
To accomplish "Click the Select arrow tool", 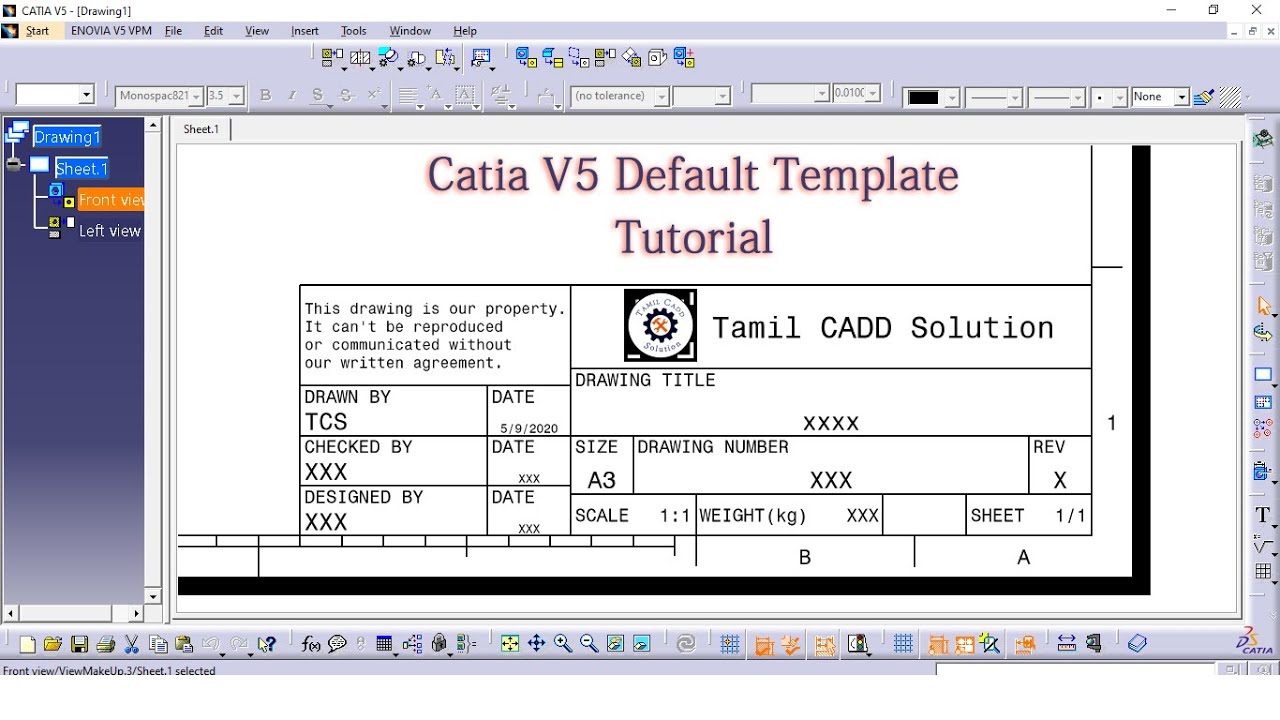I will pos(1264,307).
